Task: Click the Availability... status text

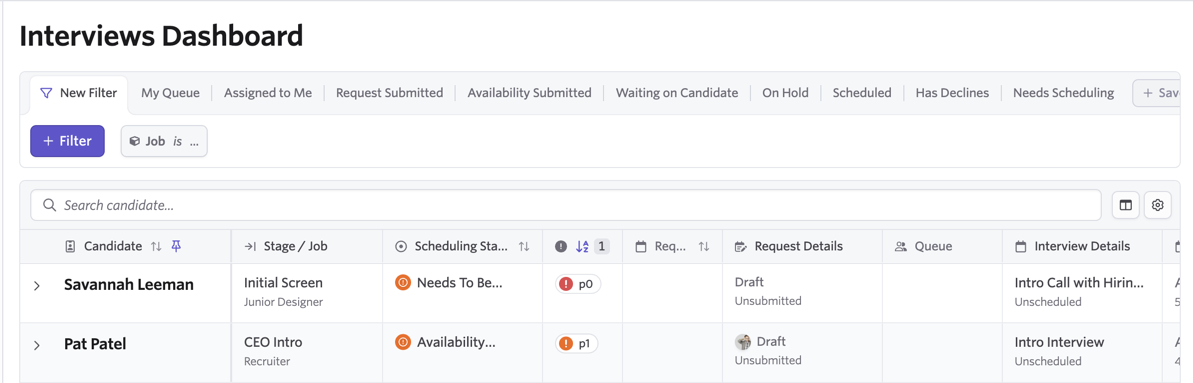Action: tap(457, 342)
